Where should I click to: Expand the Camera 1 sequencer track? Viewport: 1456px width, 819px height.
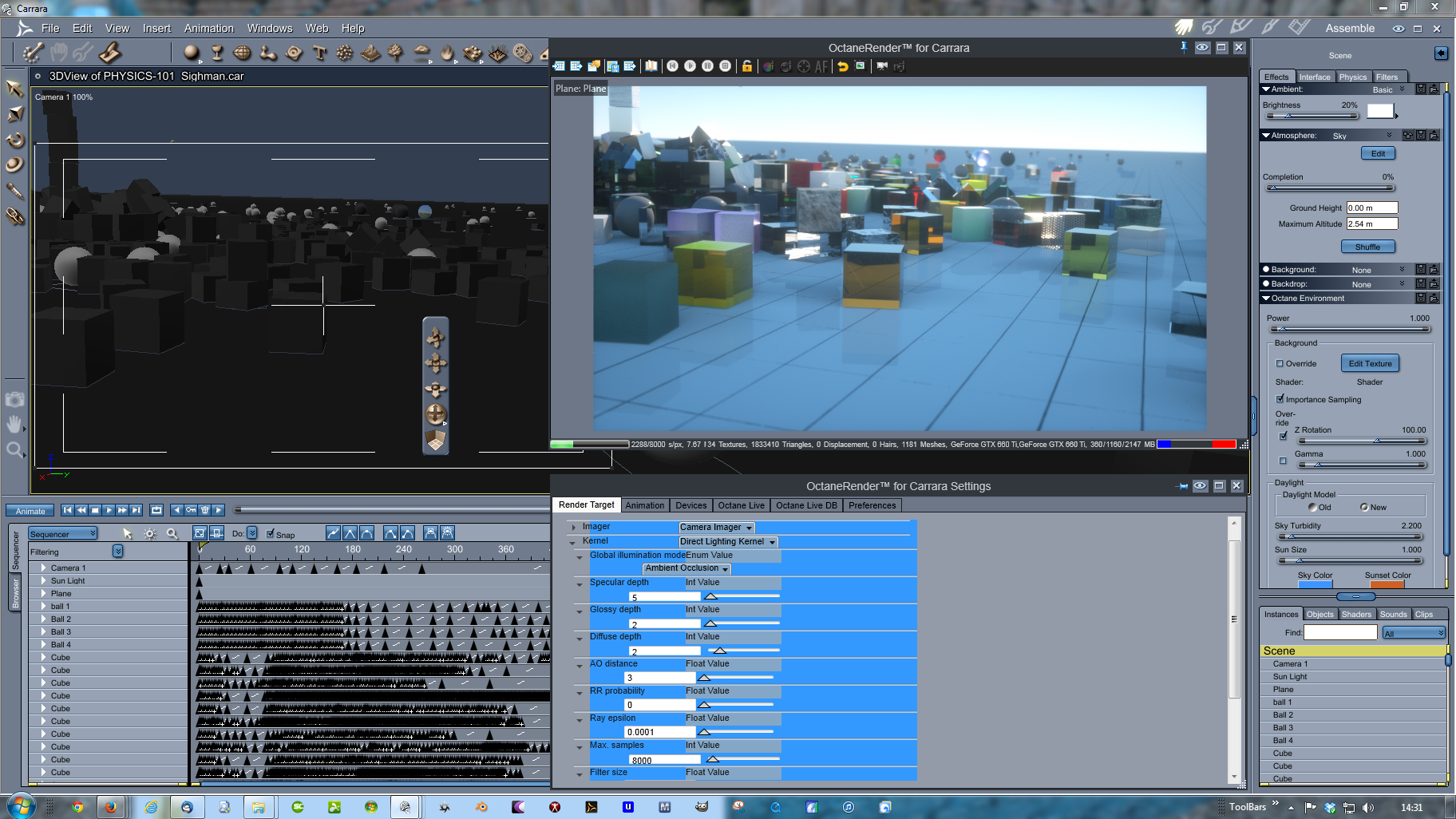point(42,568)
